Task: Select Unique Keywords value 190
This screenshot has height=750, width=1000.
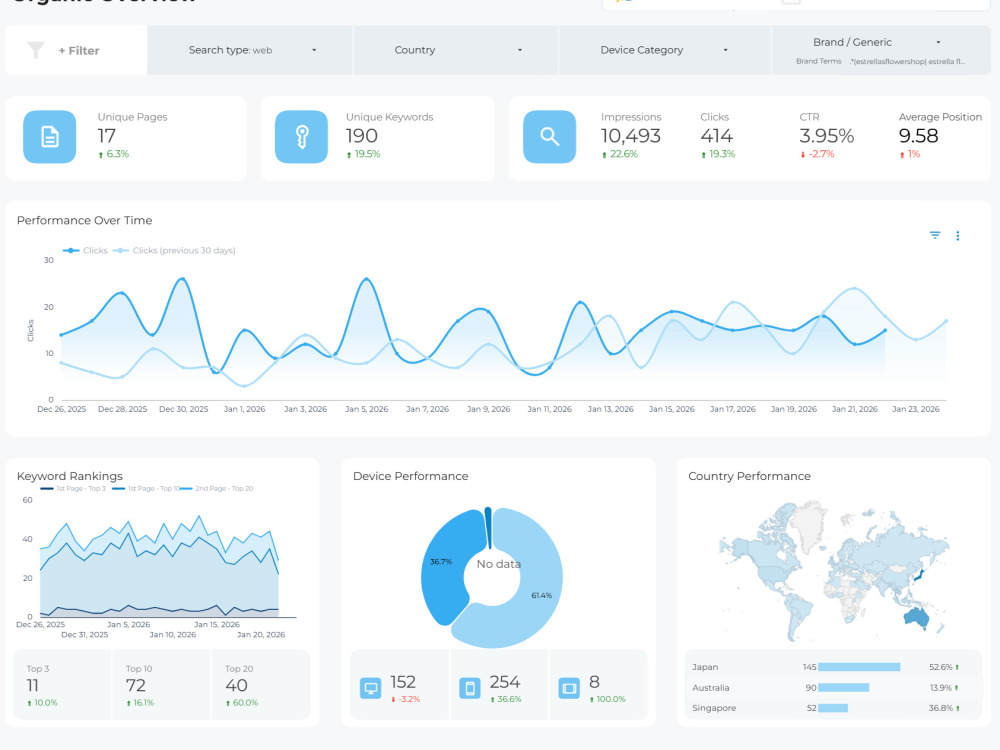Action: coord(362,136)
